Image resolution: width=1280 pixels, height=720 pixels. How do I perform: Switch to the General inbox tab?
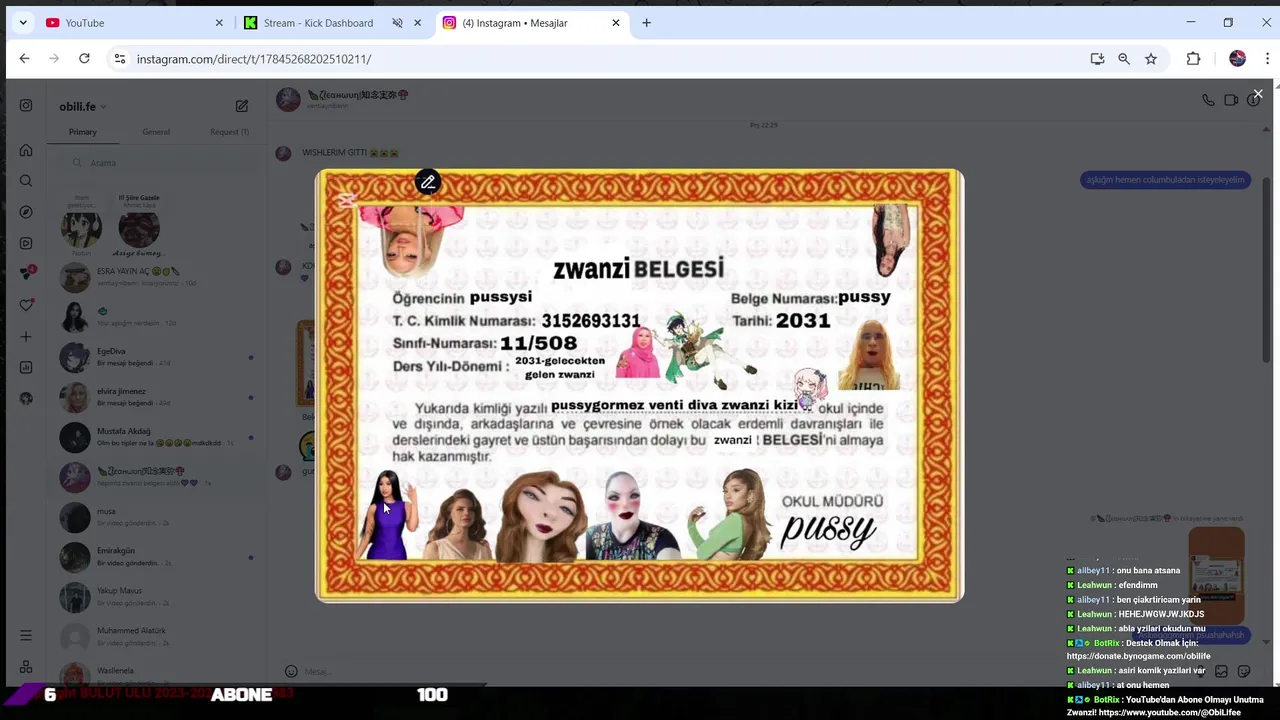pyautogui.click(x=156, y=132)
